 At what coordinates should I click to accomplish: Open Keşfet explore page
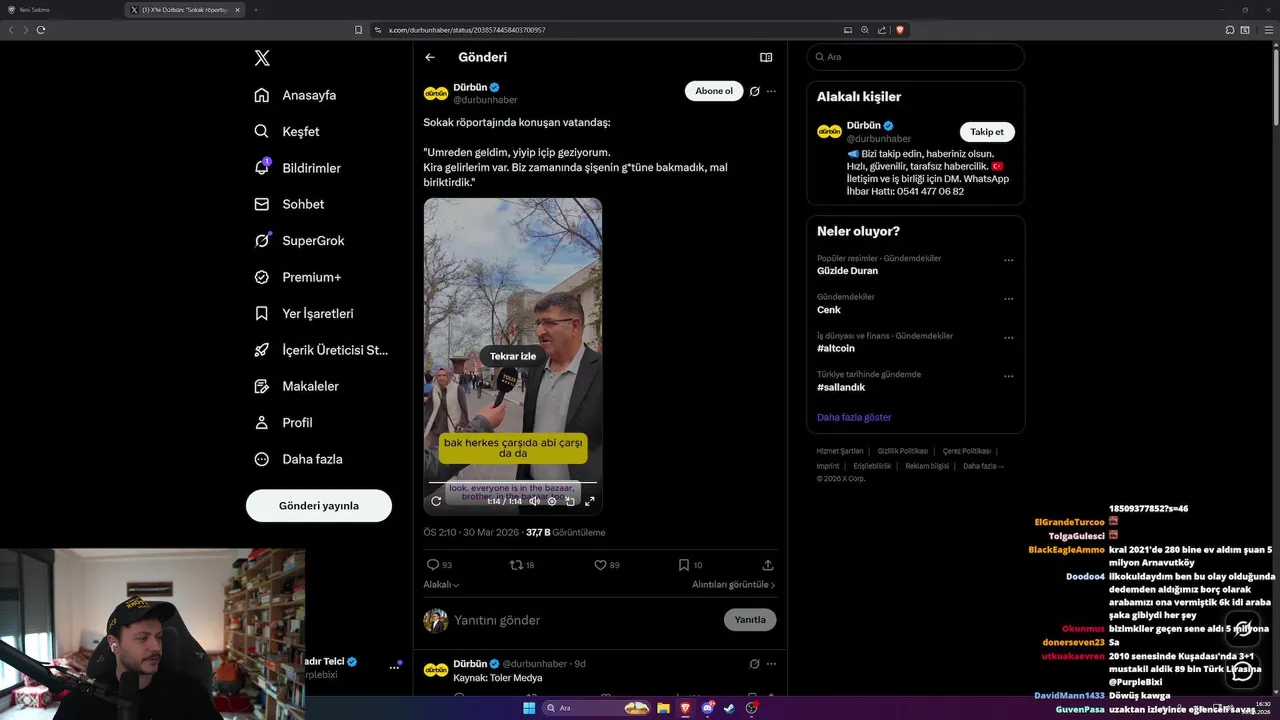click(x=287, y=131)
